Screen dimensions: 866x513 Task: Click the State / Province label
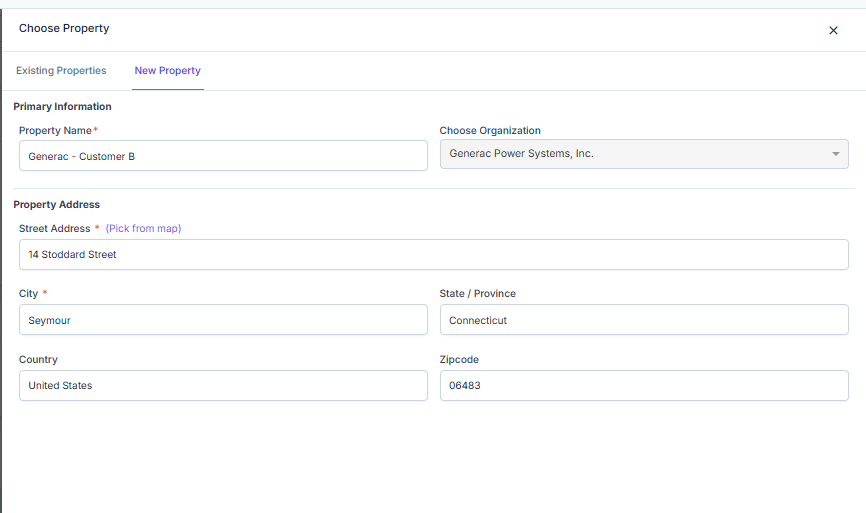coord(477,294)
